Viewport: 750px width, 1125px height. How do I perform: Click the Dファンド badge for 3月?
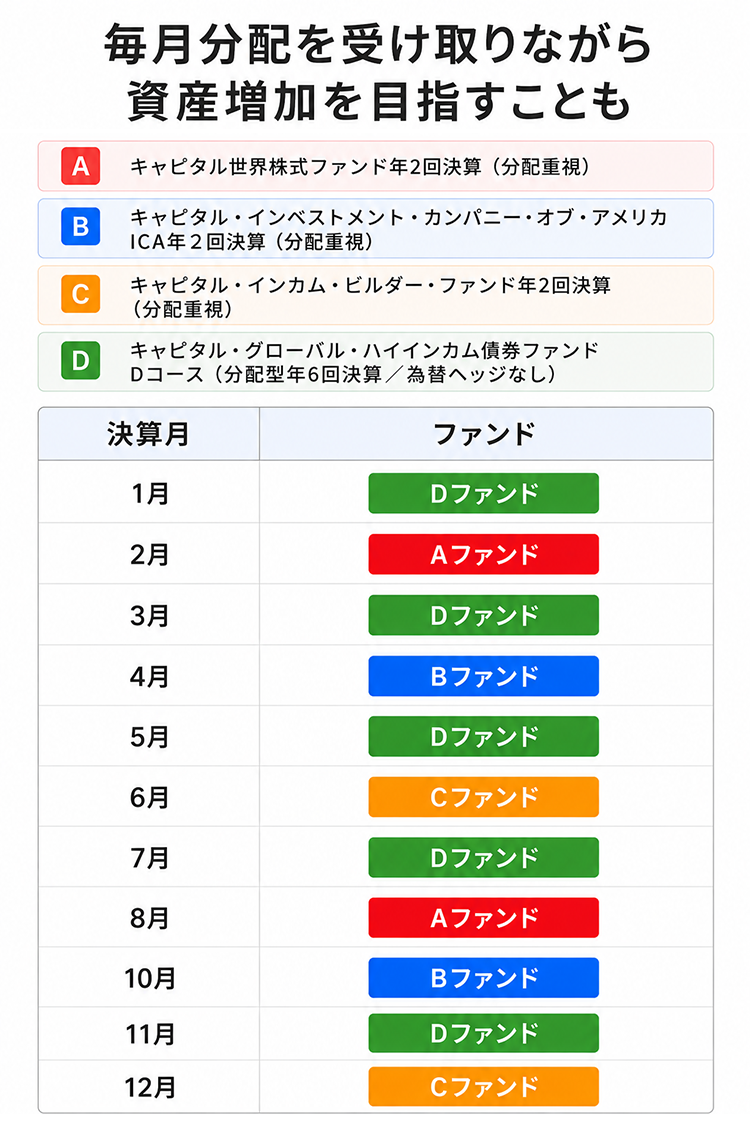[x=484, y=615]
